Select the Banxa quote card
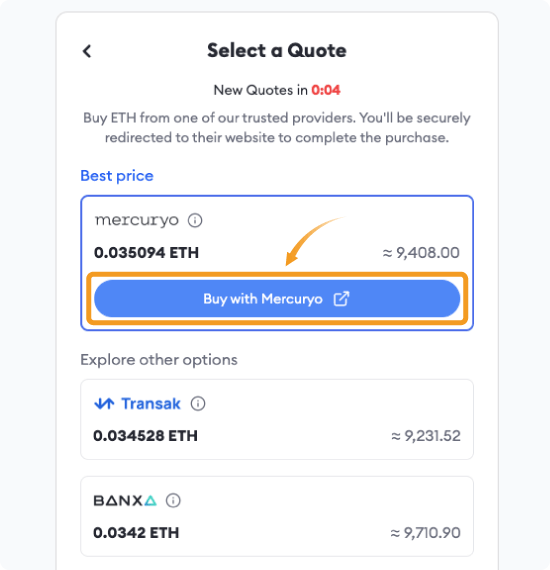Viewport: 550px width, 570px height. coord(277,516)
